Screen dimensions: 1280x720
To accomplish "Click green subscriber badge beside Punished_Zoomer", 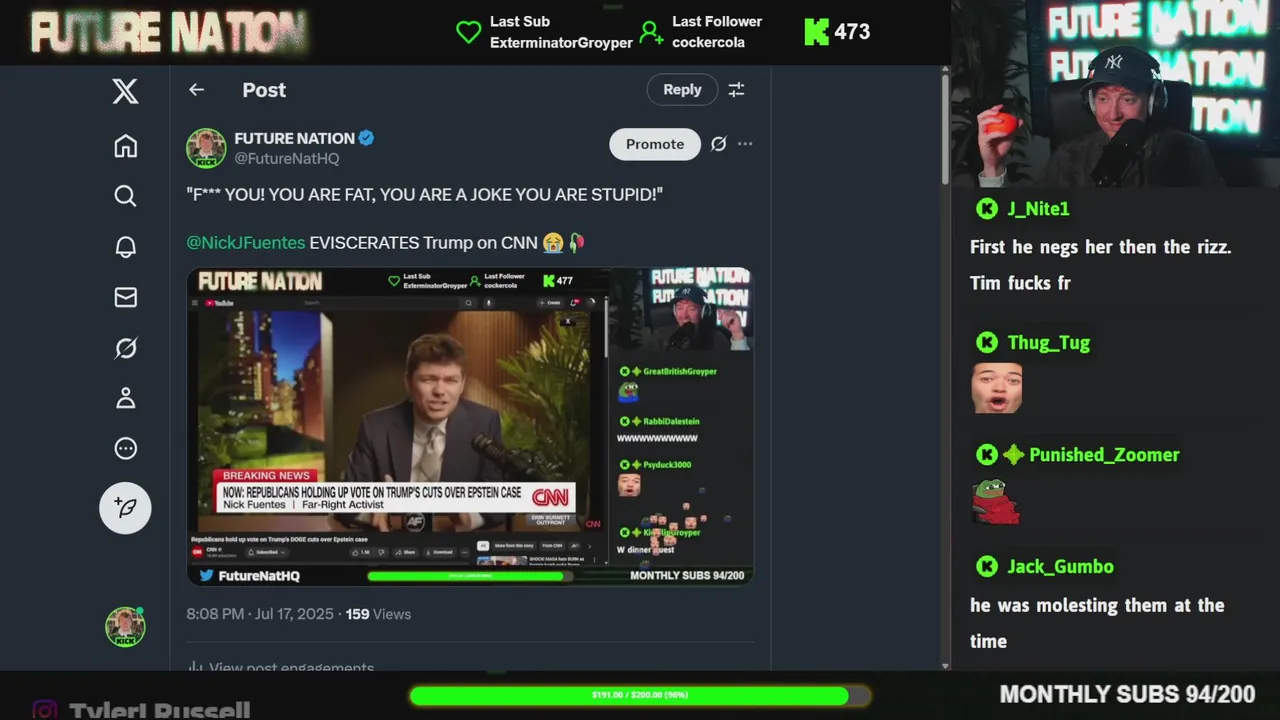I will pyautogui.click(x=1014, y=455).
